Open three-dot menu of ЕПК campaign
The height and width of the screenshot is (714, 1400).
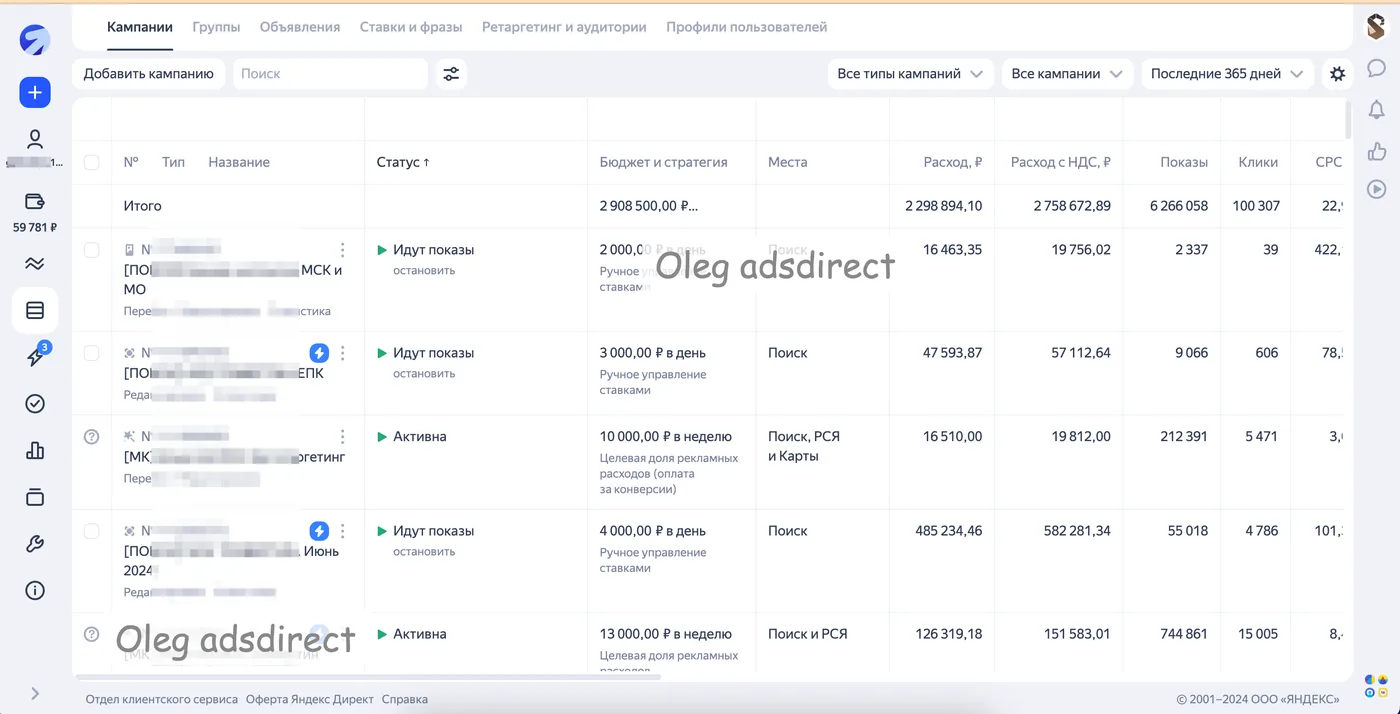343,353
